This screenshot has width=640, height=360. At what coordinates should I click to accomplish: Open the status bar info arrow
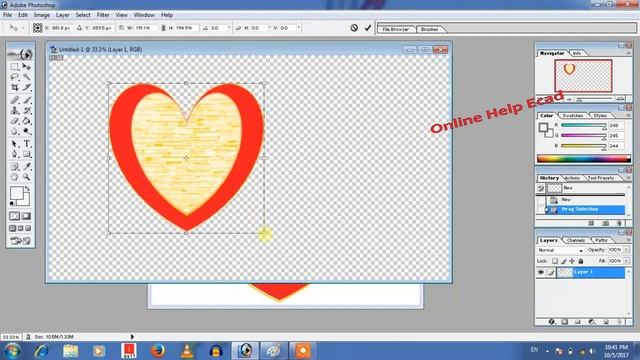click(132, 337)
